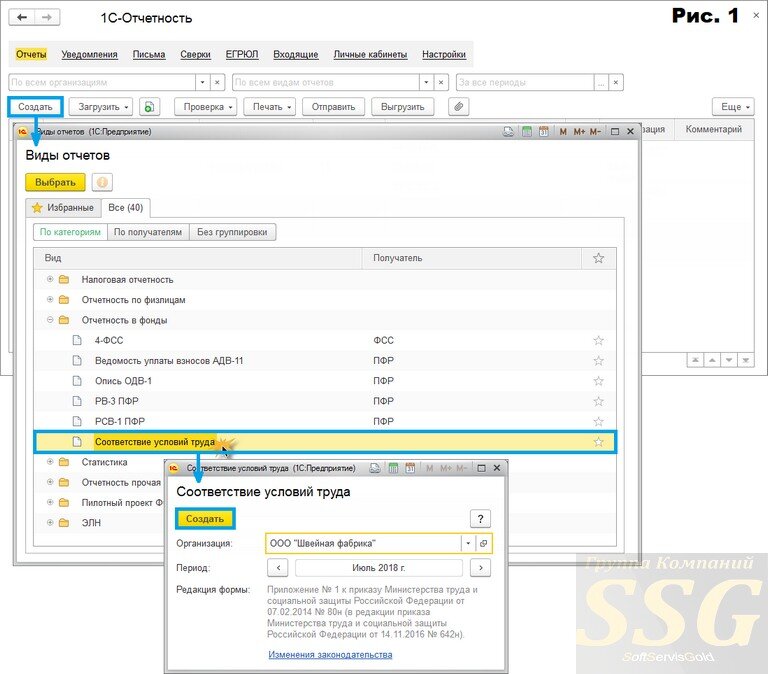
Task: Go back with the left arrow button
Action: [22, 18]
